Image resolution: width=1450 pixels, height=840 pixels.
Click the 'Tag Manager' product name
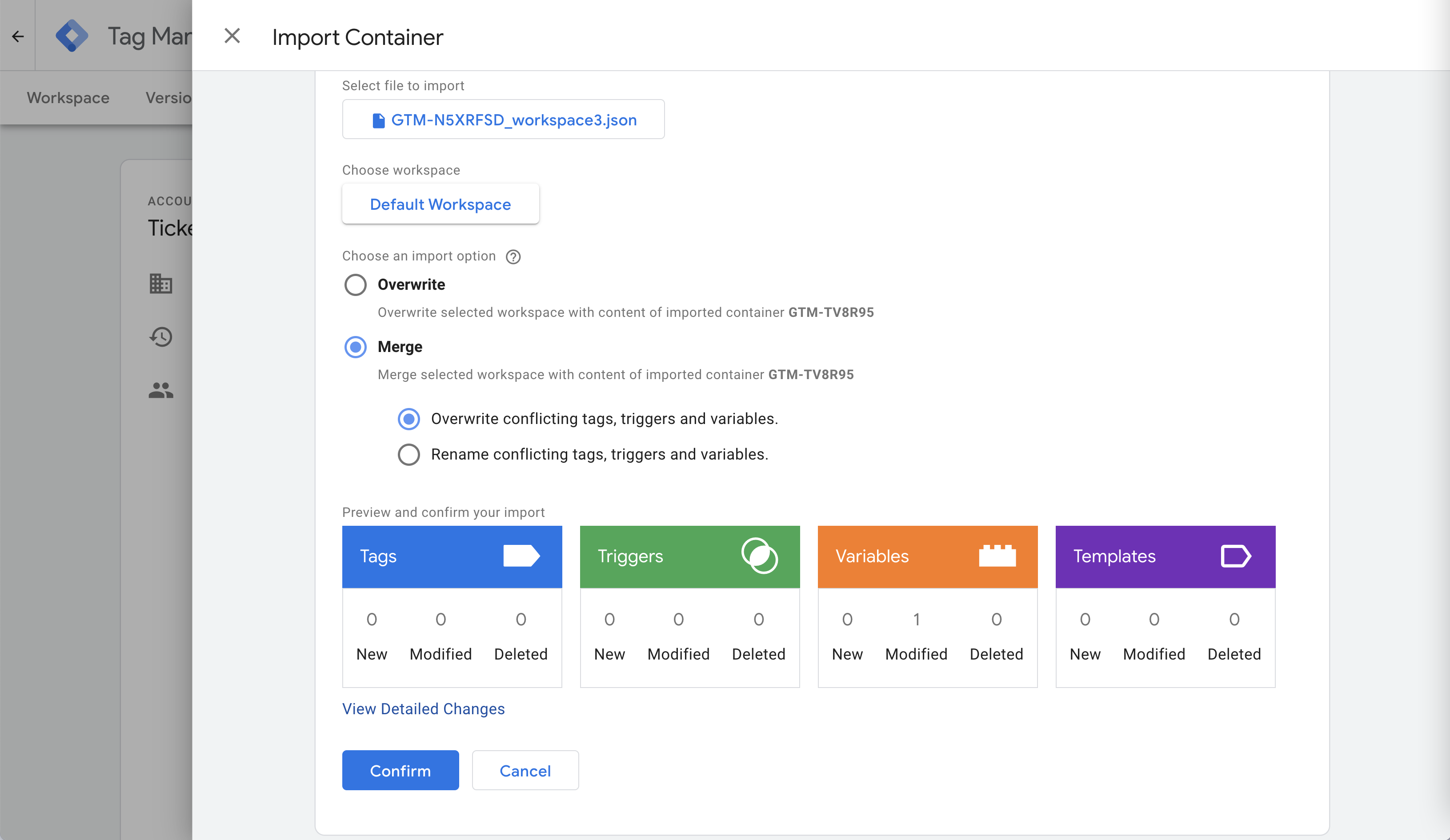tap(150, 36)
